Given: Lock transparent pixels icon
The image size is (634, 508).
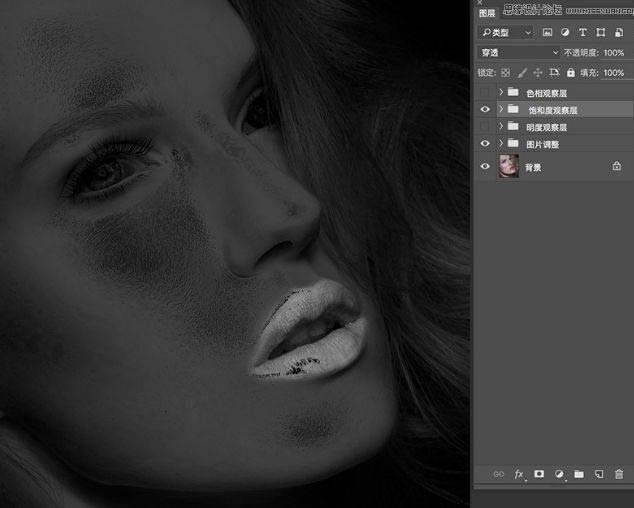Looking at the screenshot, I should point(506,73).
